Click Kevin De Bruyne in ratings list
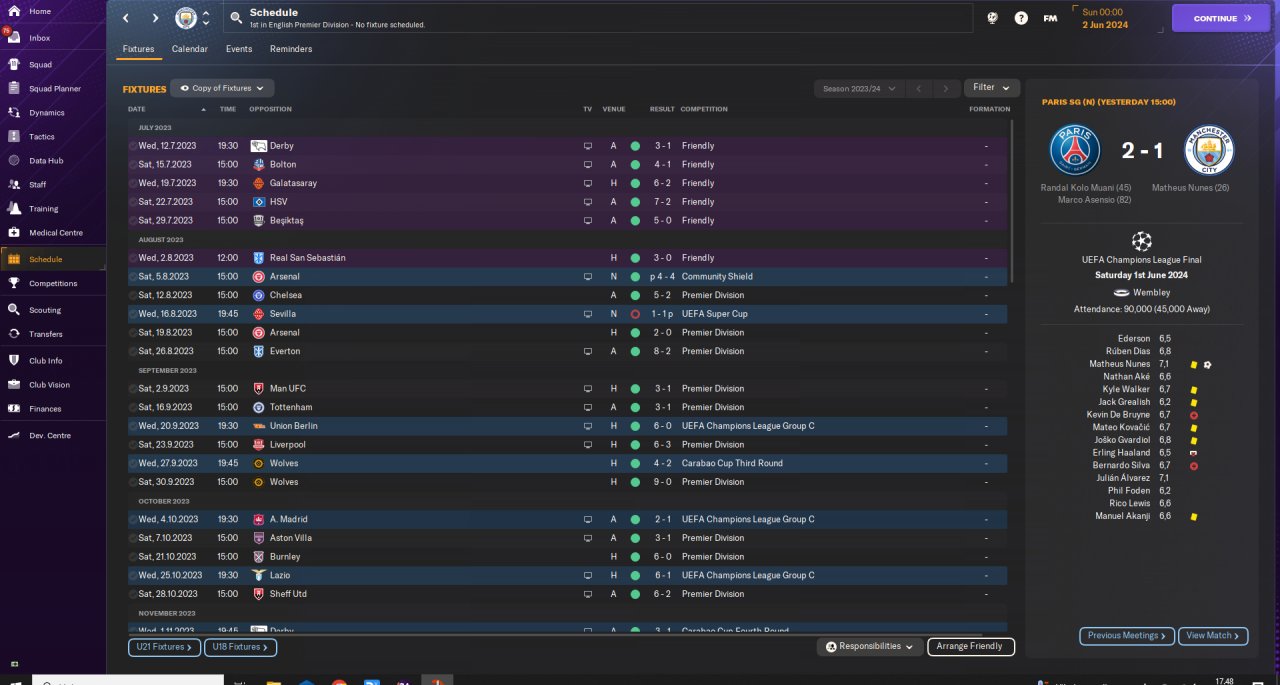The width and height of the screenshot is (1280, 685). [1118, 415]
